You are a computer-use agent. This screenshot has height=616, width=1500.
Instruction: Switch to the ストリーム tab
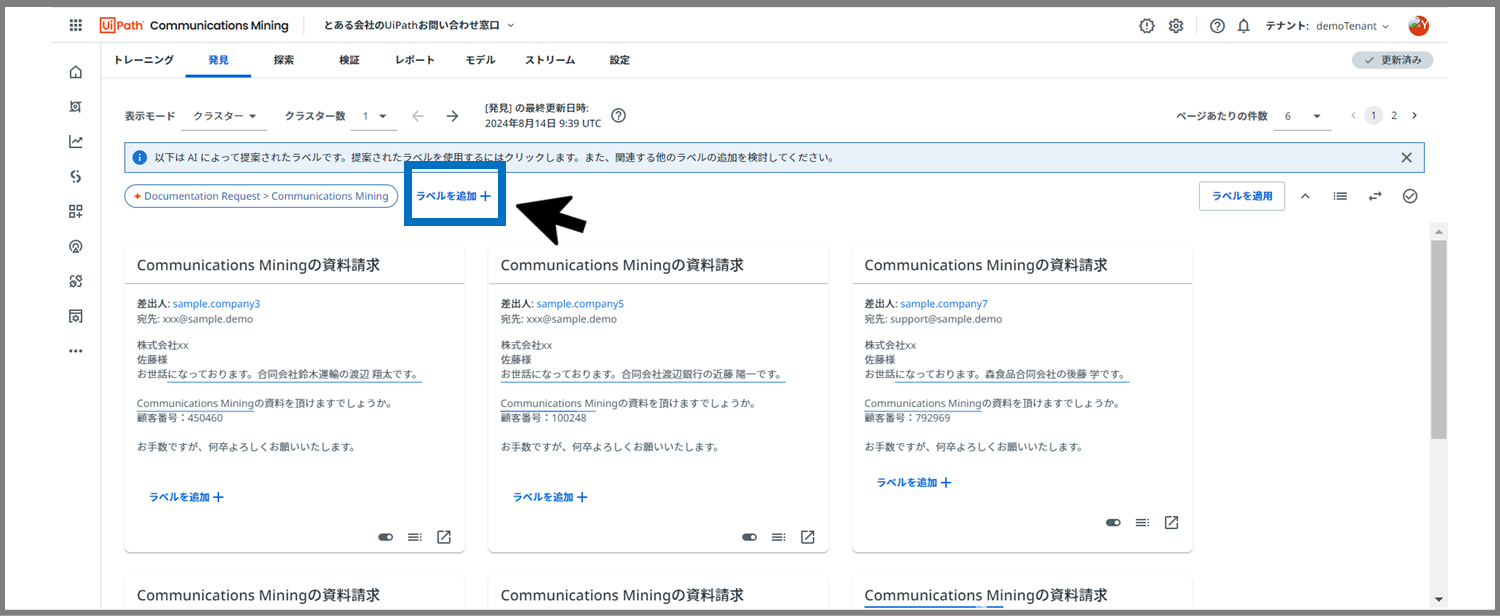550,60
